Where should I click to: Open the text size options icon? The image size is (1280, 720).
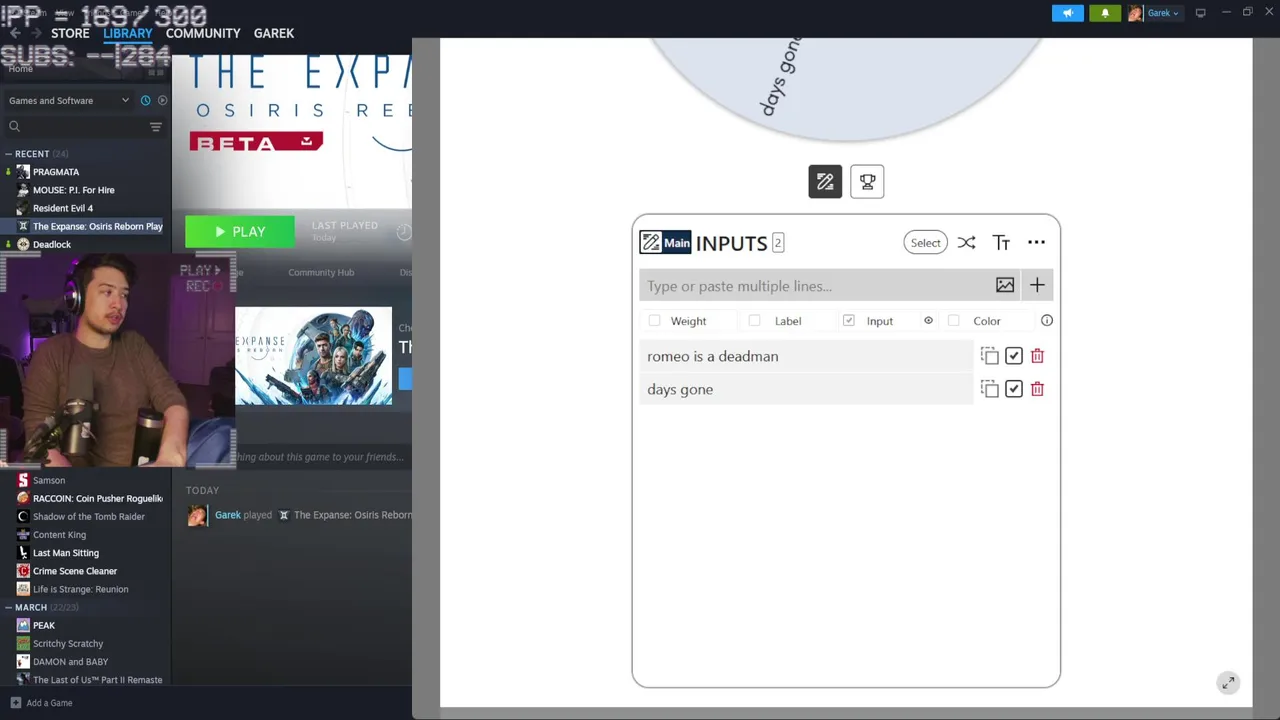[x=1001, y=243]
